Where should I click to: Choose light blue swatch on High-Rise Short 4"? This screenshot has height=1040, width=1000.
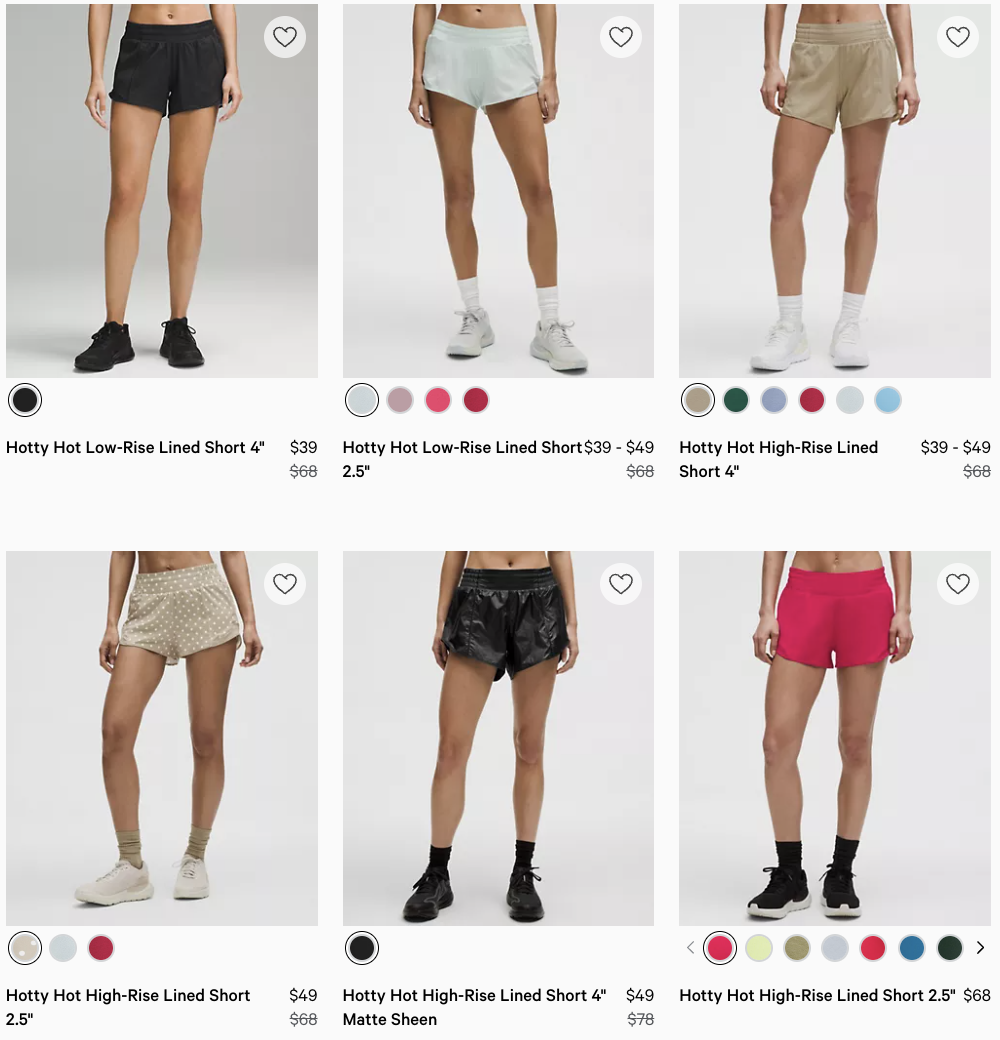[888, 401]
